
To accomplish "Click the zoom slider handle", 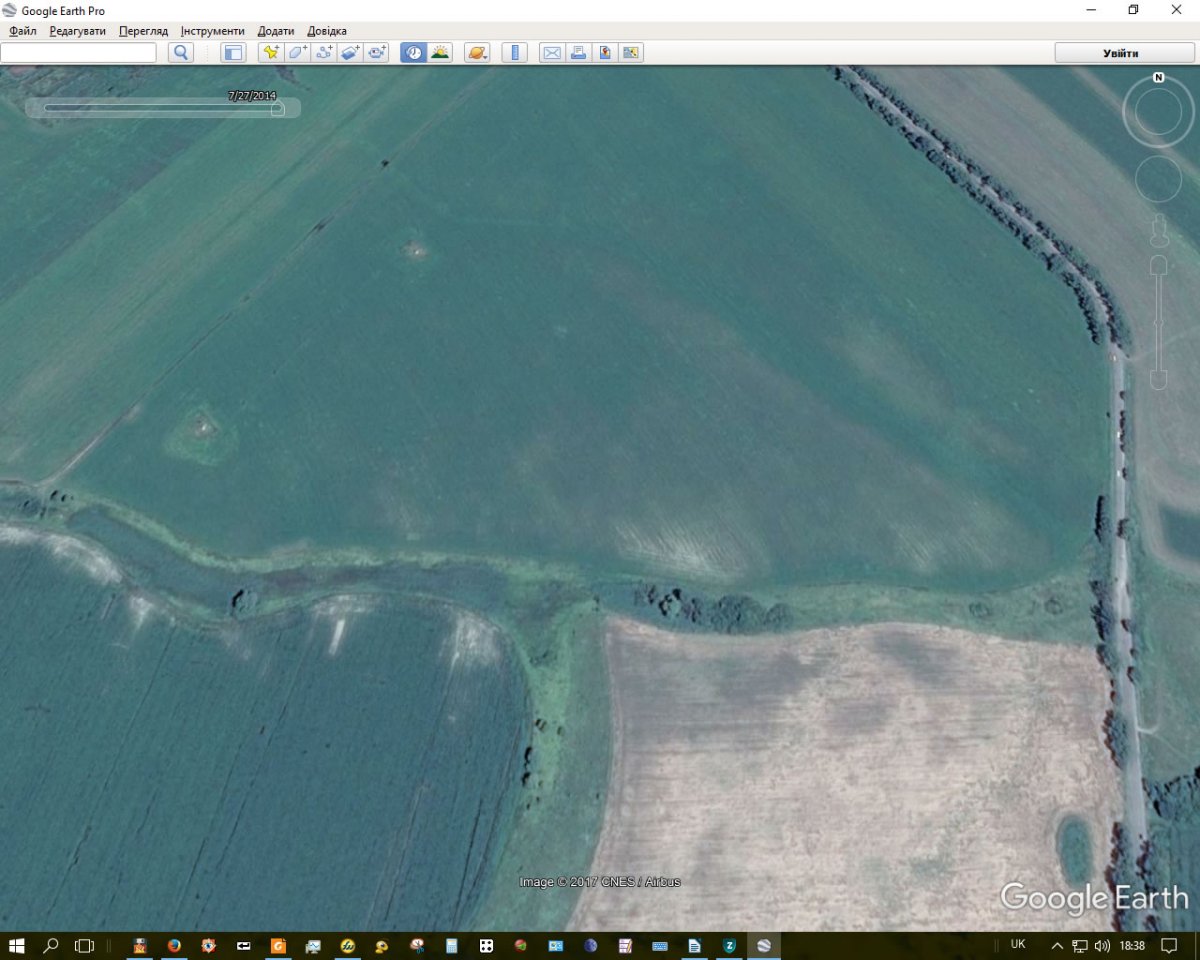I will click(1158, 321).
